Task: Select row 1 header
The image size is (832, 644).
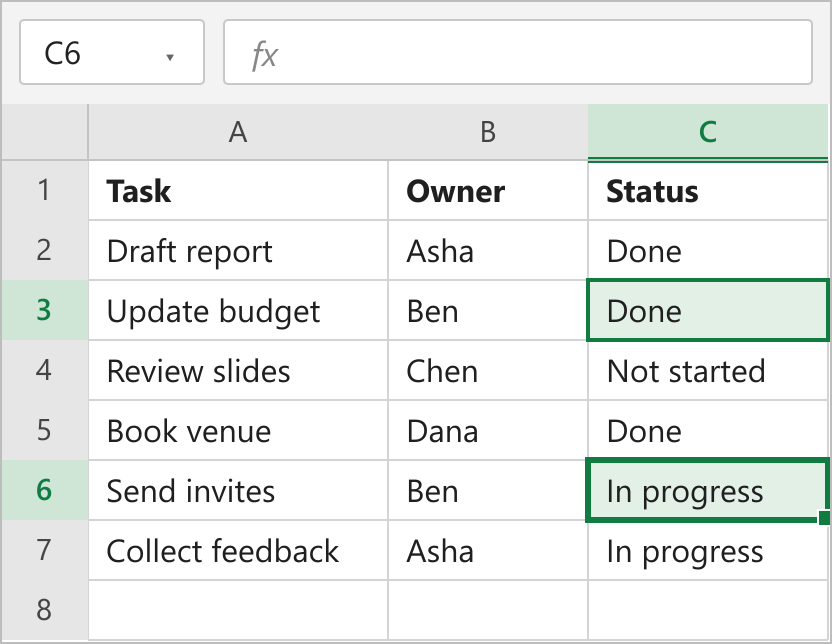Action: tap(45, 190)
